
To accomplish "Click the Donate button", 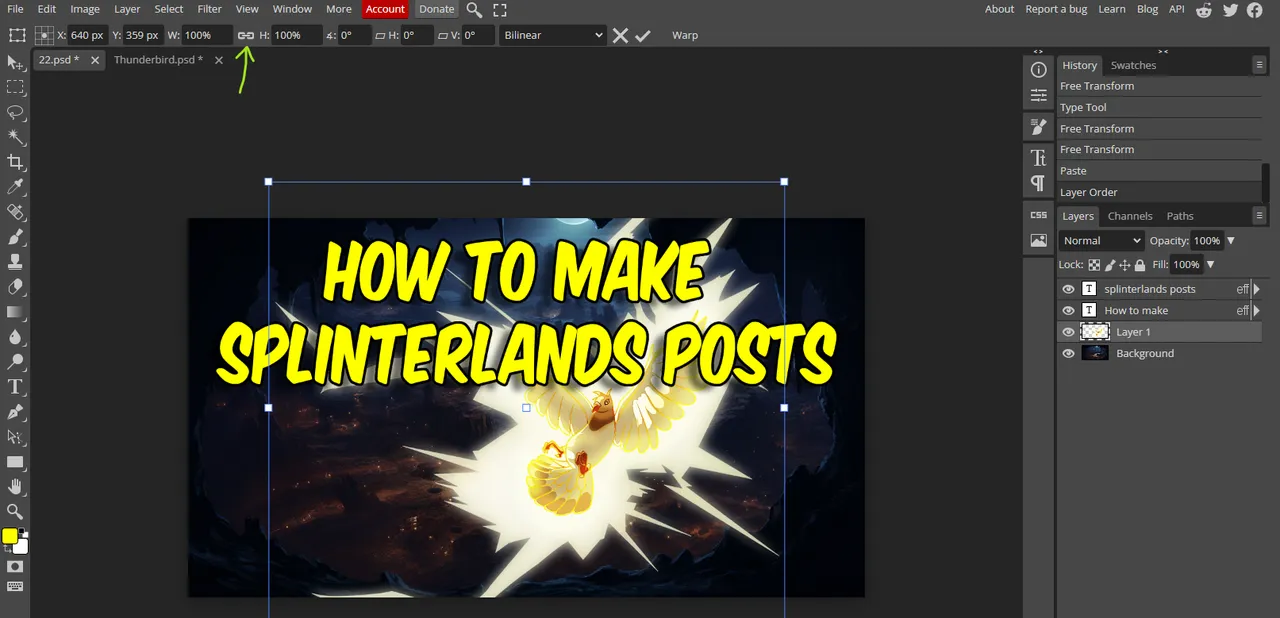I will click(x=436, y=9).
